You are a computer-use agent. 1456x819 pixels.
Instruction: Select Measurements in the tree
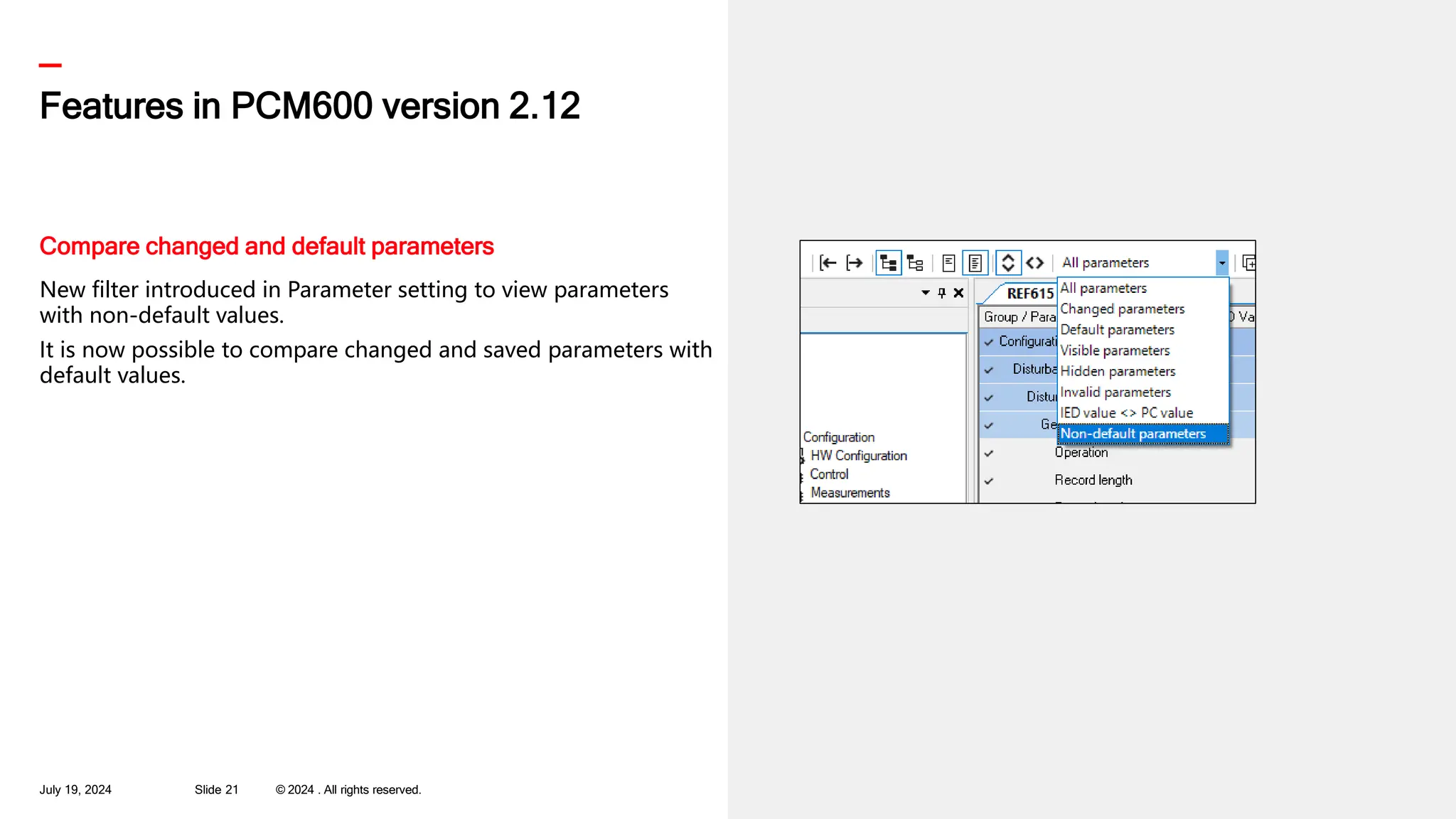[850, 493]
